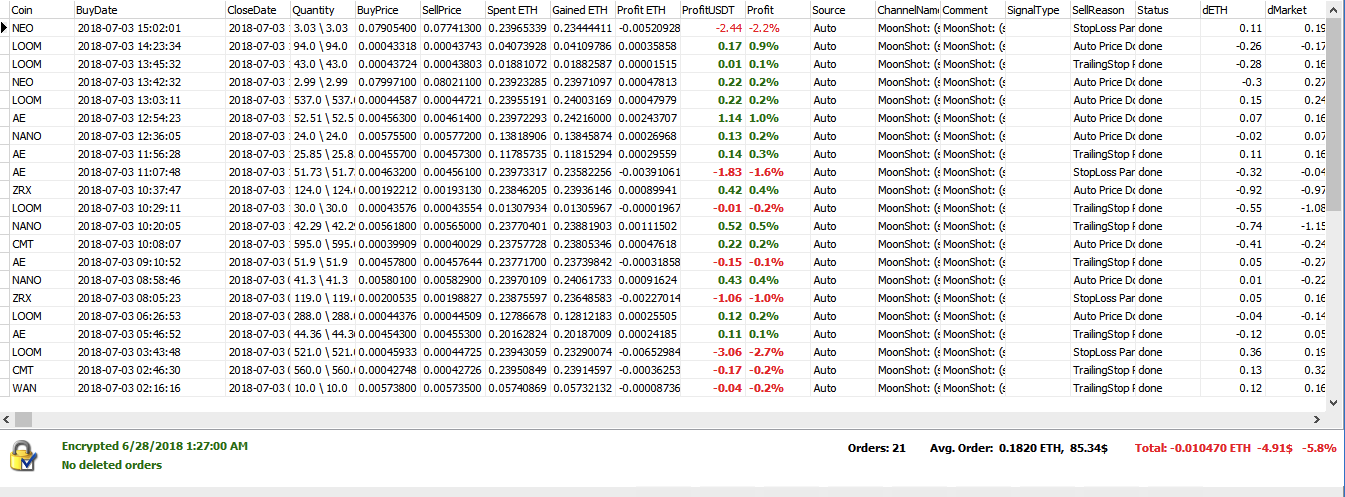Click the Orders: 21 summary
The image size is (1345, 497).
pos(876,448)
